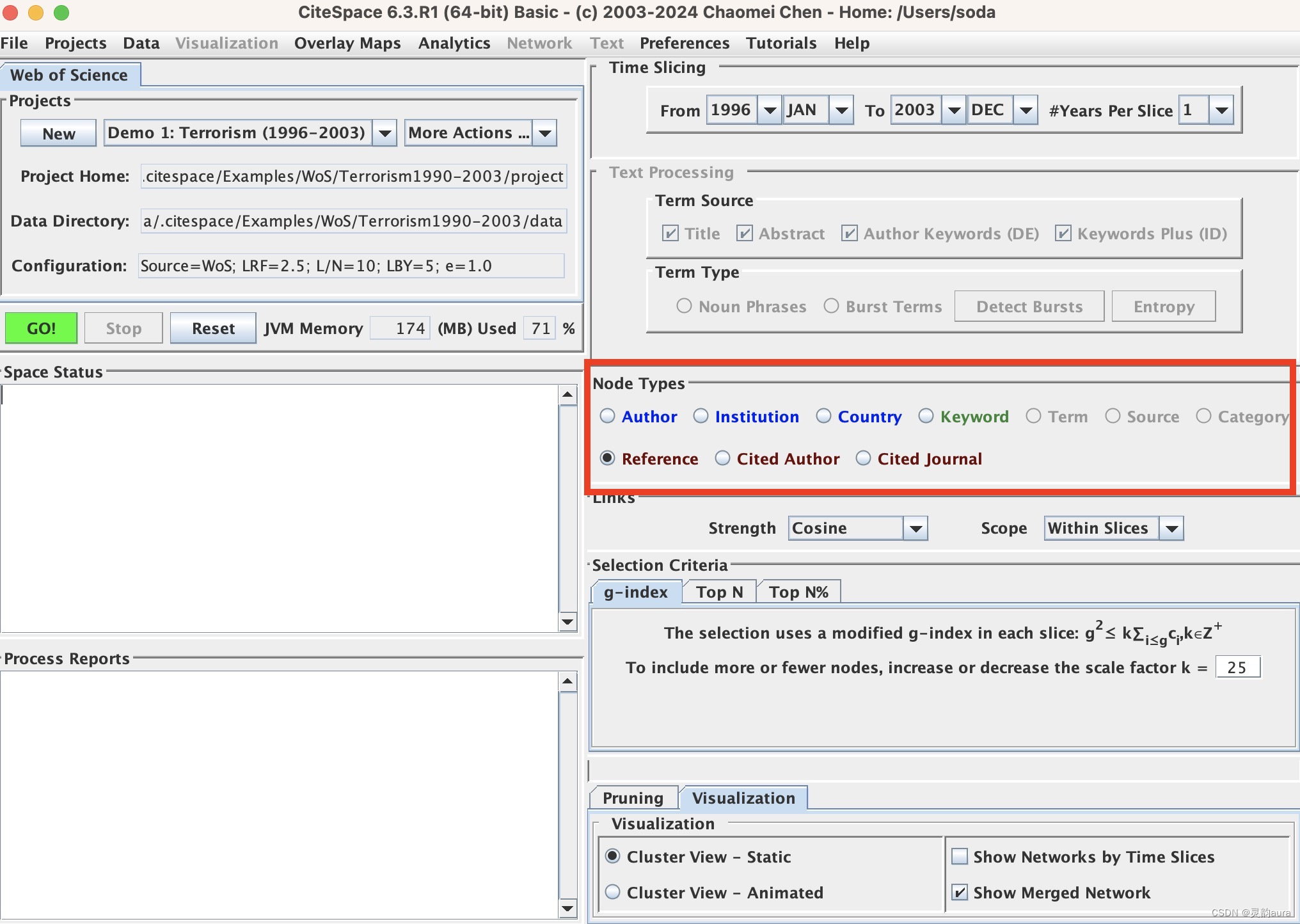Image resolution: width=1300 pixels, height=924 pixels.
Task: Open the Demo 1 Terrorism project dropdown
Action: coord(384,133)
